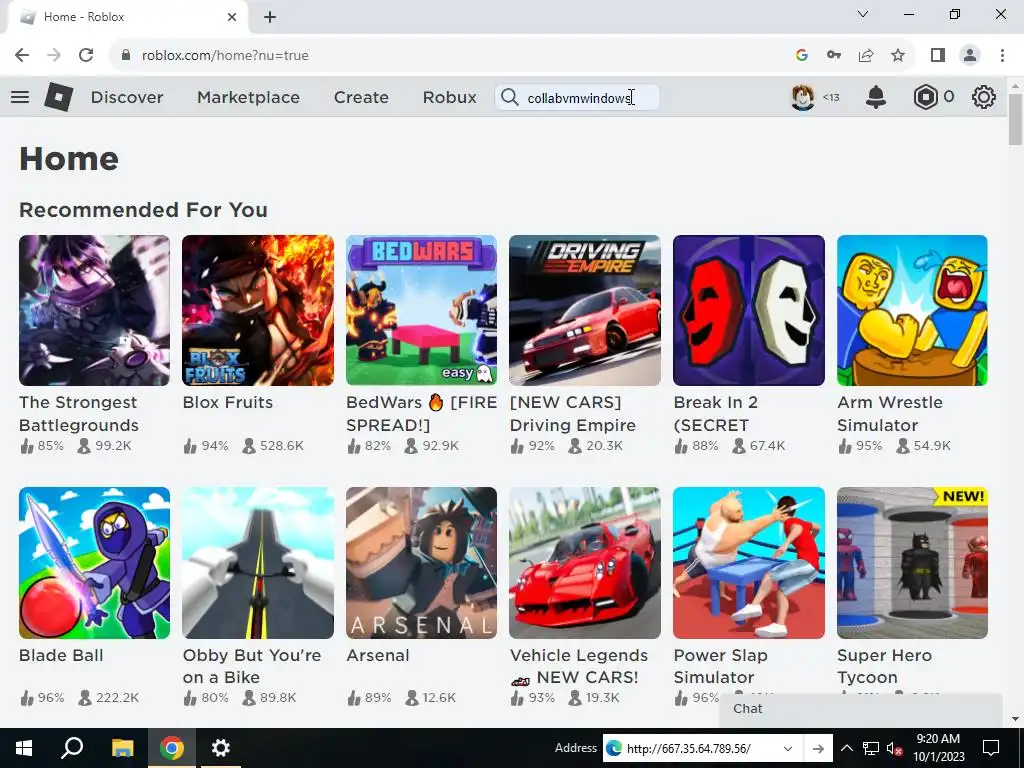Select the Home - Roblox browser tab
This screenshot has height=768, width=1024.
pos(127,17)
